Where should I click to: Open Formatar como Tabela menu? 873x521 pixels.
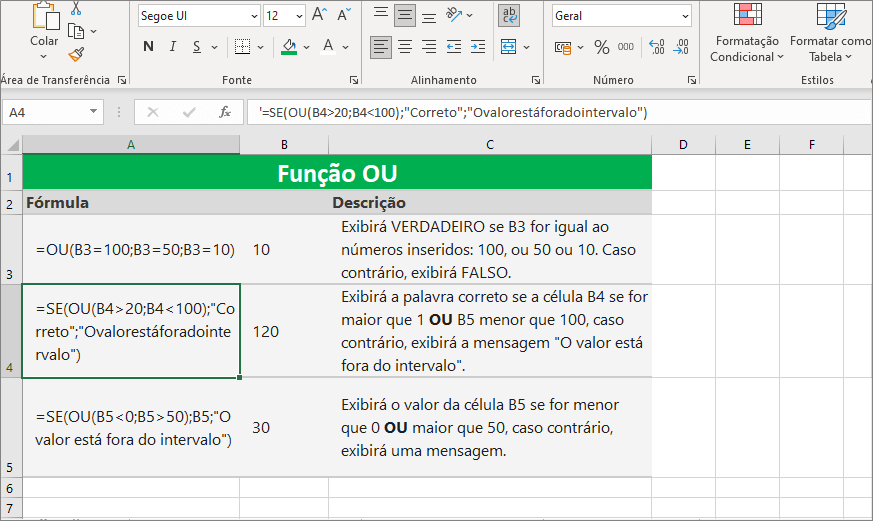click(x=830, y=33)
